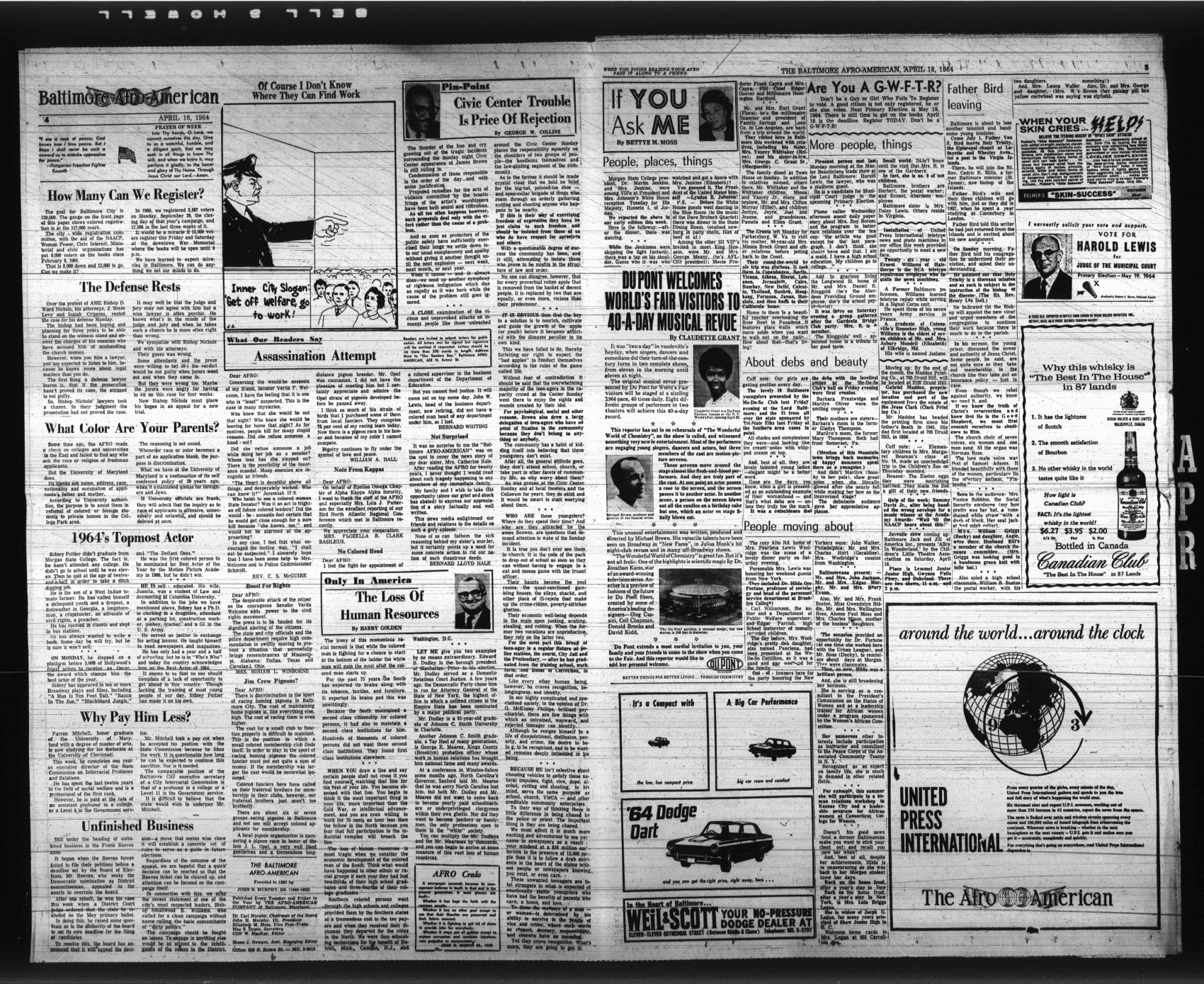This screenshot has height=984, width=1204.
Task: Click the "Jim Crow Pigeons?" letter heading
Action: (272, 679)
